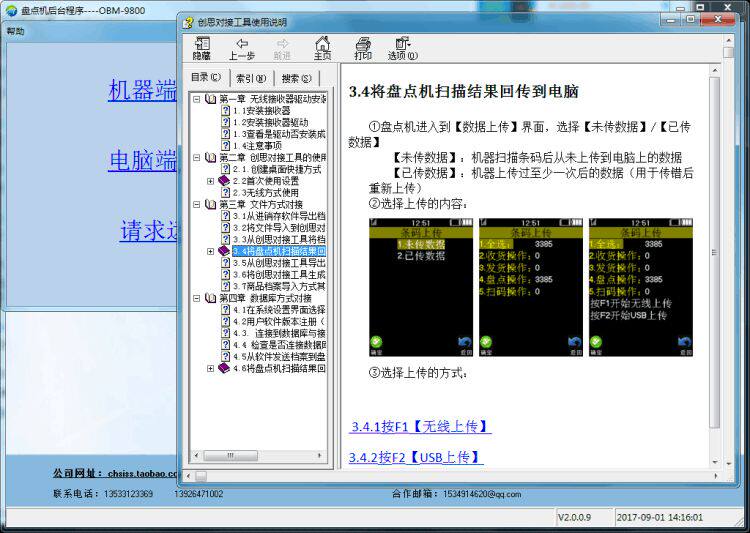Click the content pane's vertical scrollbar thumb
The image size is (750, 533).
[715, 252]
